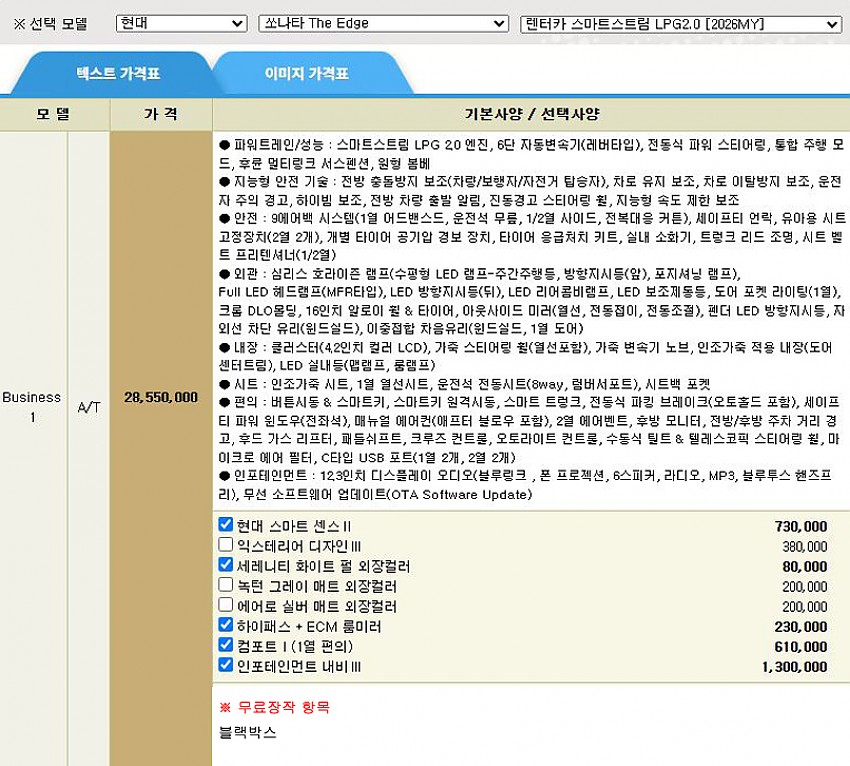The height and width of the screenshot is (766, 850).
Task: Expand the 쏘나타 The Edge model dropdown
Action: point(383,23)
